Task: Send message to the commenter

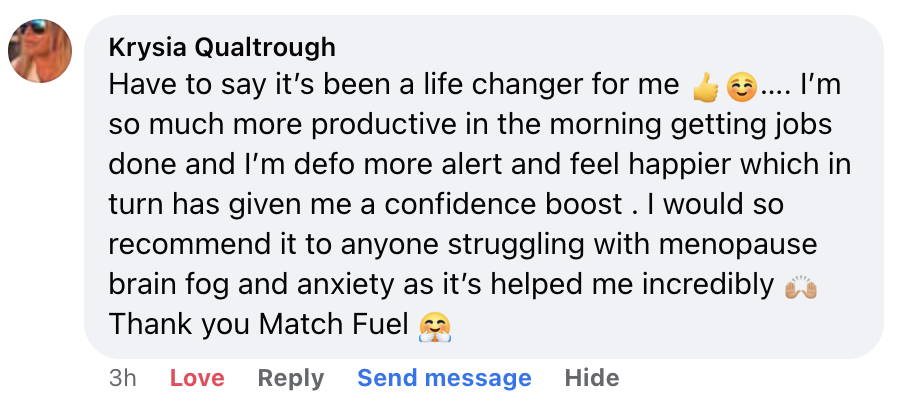Action: [x=444, y=378]
